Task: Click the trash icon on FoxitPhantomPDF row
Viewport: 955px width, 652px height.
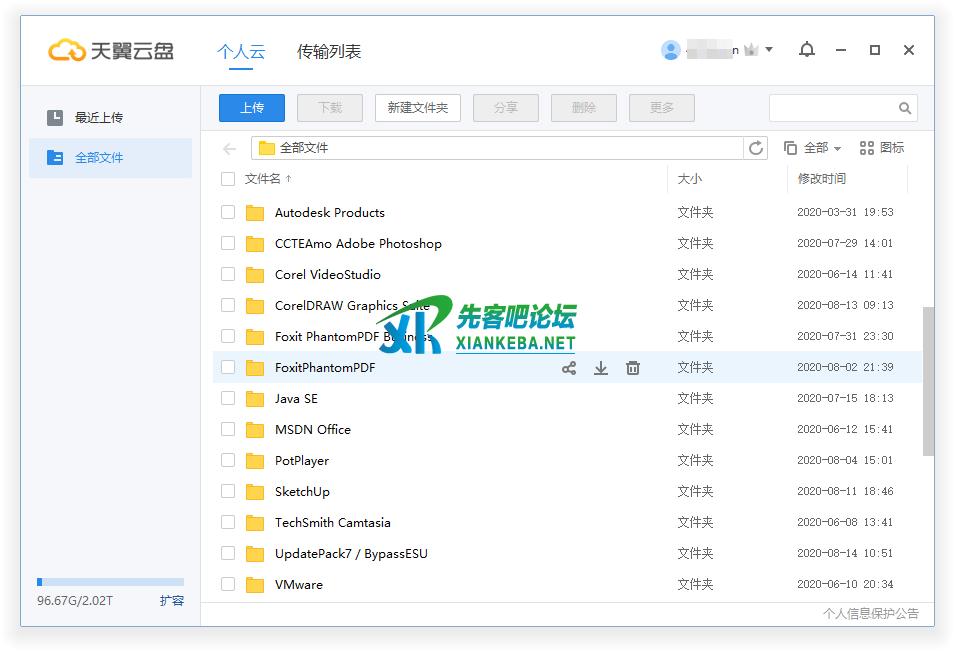Action: pos(633,368)
